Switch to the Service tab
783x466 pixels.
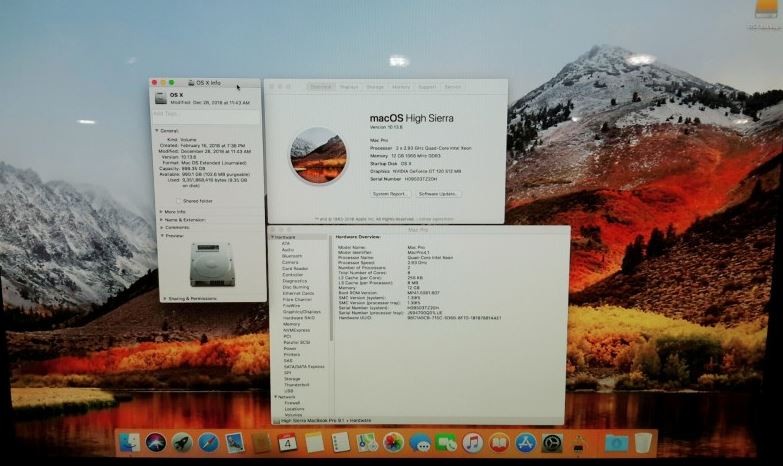click(x=453, y=86)
